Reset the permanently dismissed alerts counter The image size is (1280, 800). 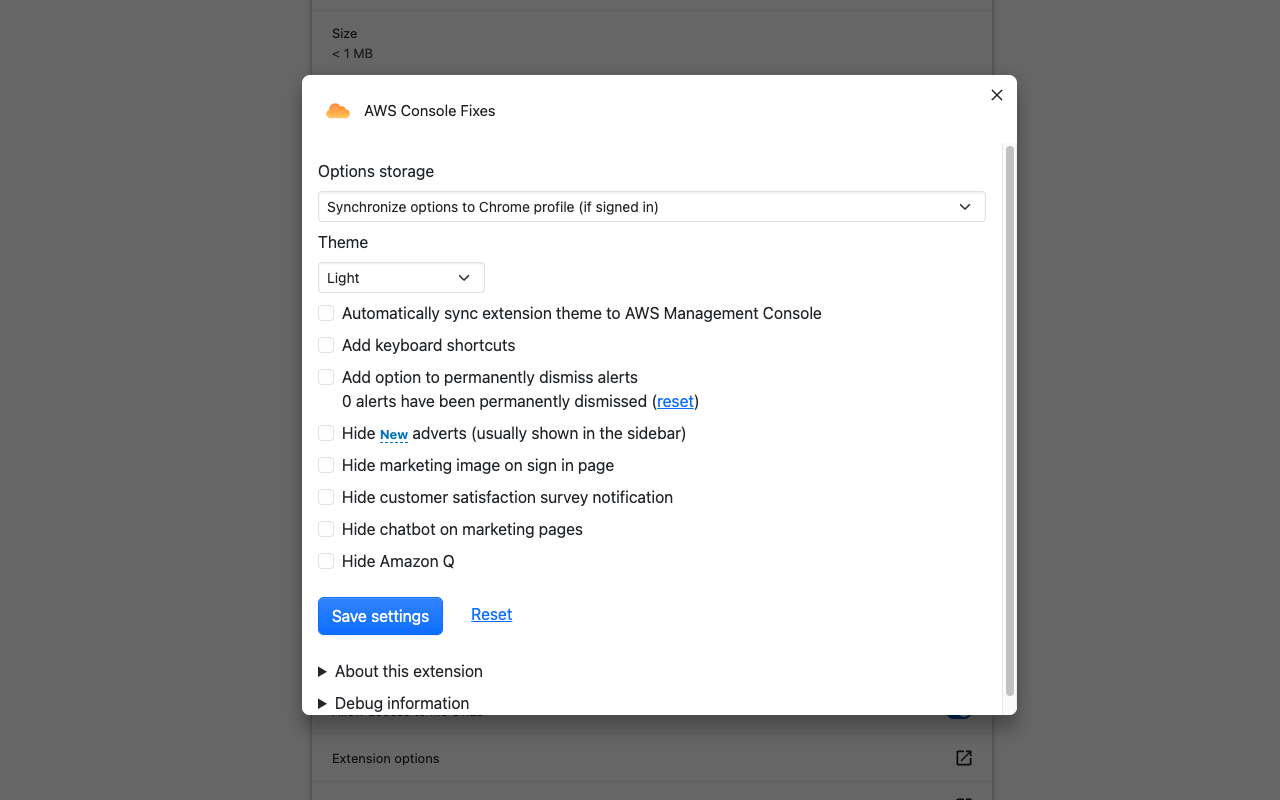click(674, 401)
